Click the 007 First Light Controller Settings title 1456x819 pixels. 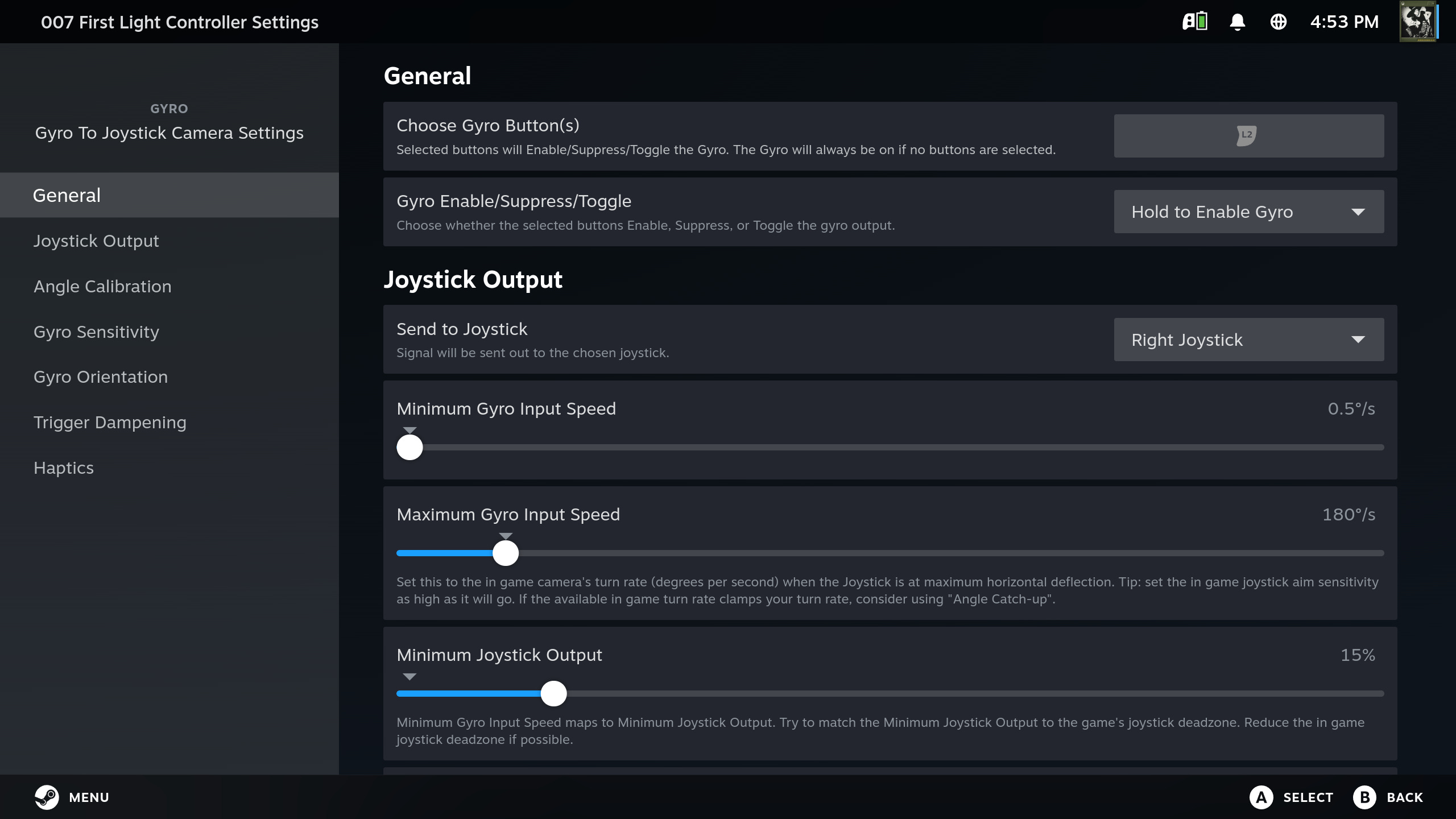click(180, 22)
